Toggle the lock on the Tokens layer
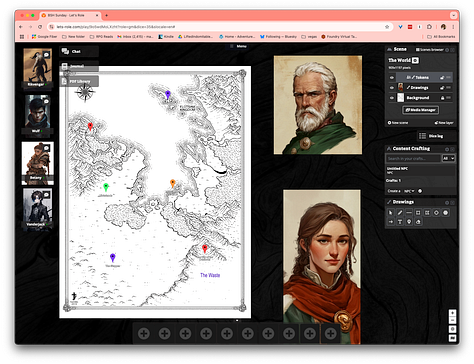 (442, 77)
